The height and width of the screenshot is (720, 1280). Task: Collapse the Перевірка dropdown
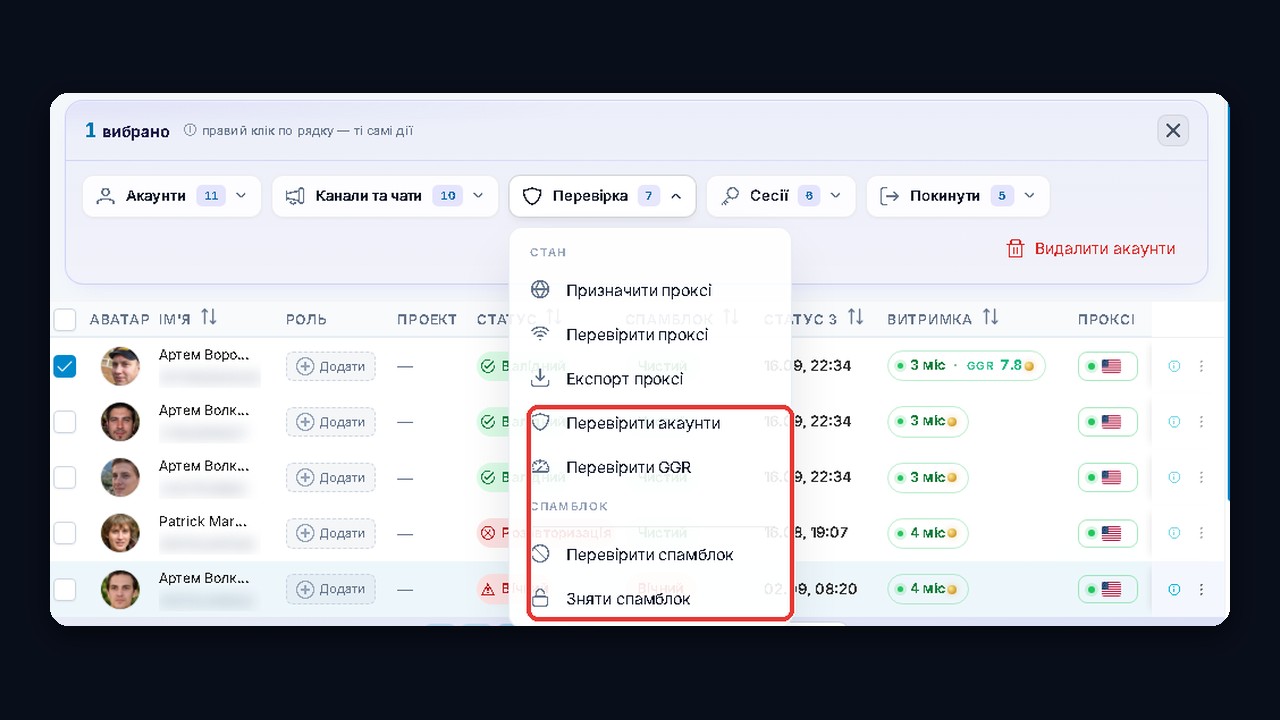(602, 196)
